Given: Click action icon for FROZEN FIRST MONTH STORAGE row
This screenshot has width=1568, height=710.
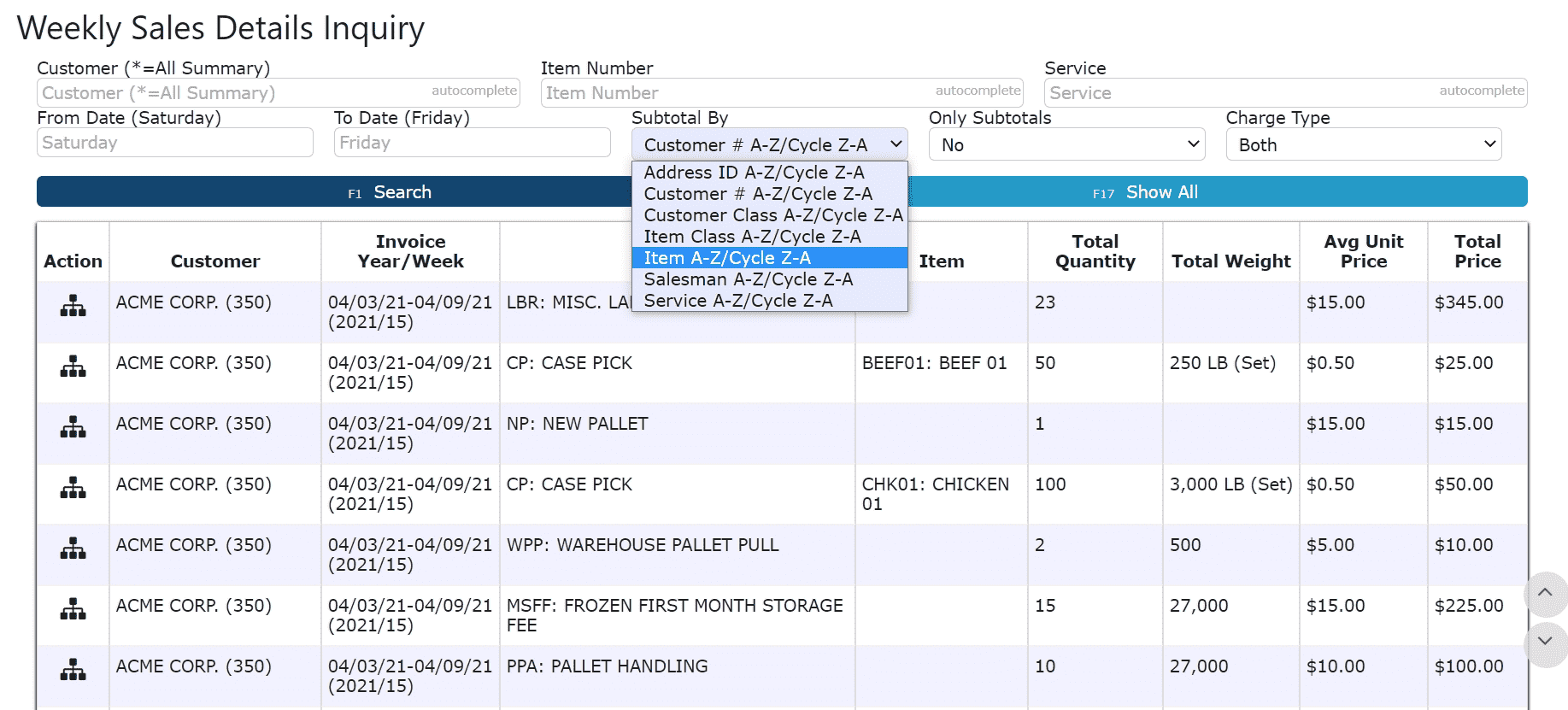Looking at the screenshot, I should tap(73, 609).
